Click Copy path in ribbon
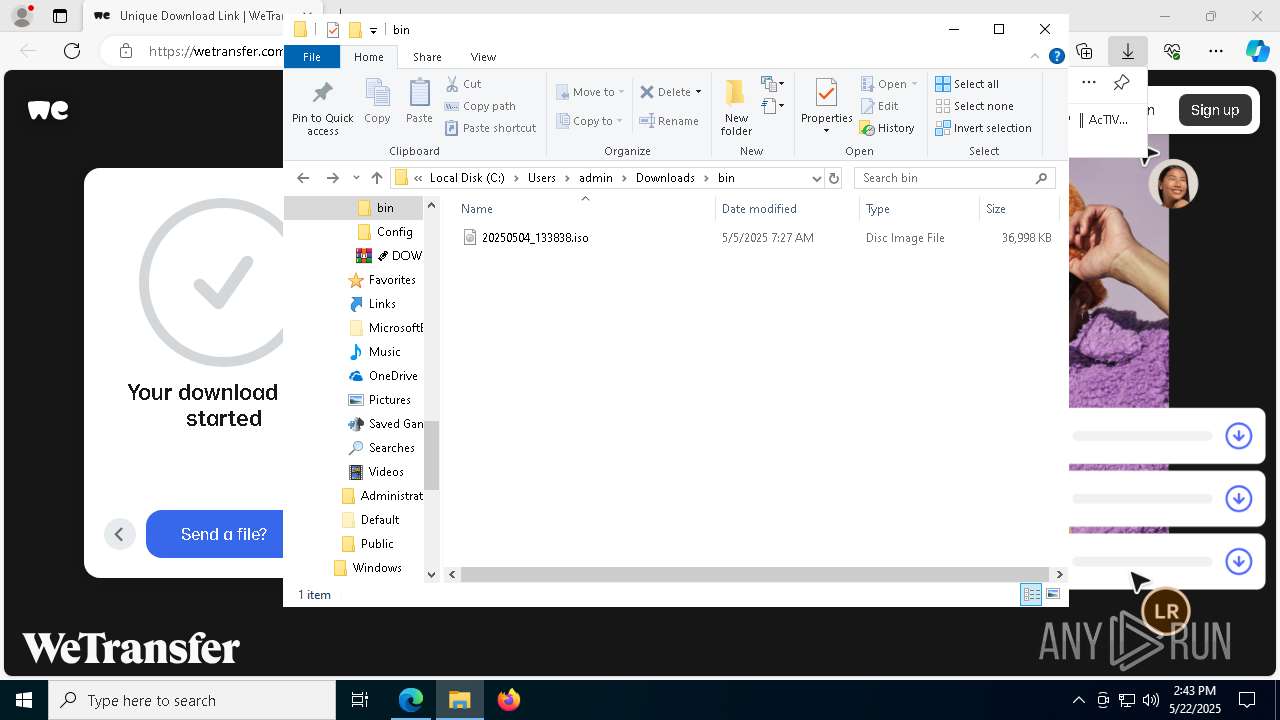This screenshot has height=720, width=1280. tap(480, 106)
